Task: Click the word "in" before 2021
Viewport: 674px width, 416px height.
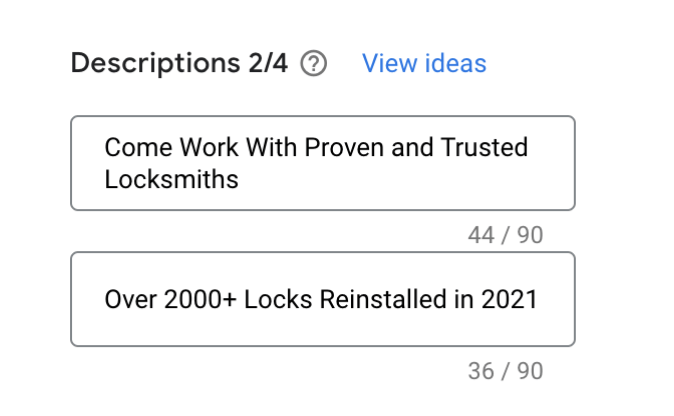Action: 470,299
